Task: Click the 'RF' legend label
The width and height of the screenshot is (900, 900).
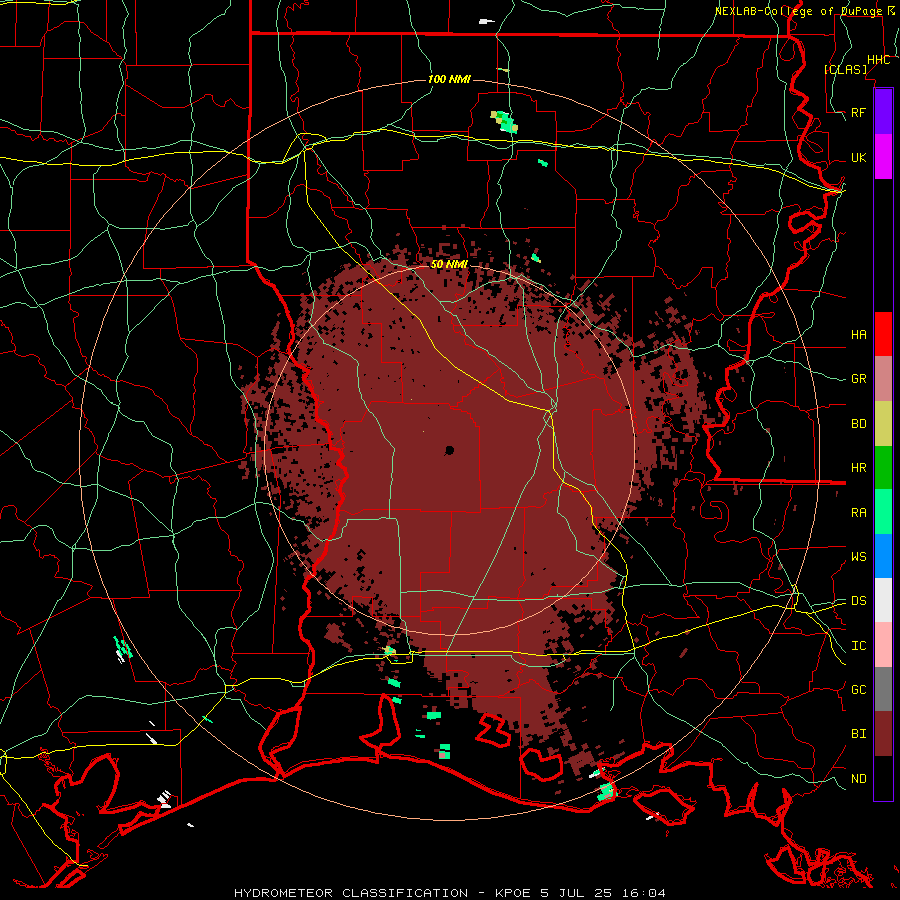Action: click(x=859, y=112)
